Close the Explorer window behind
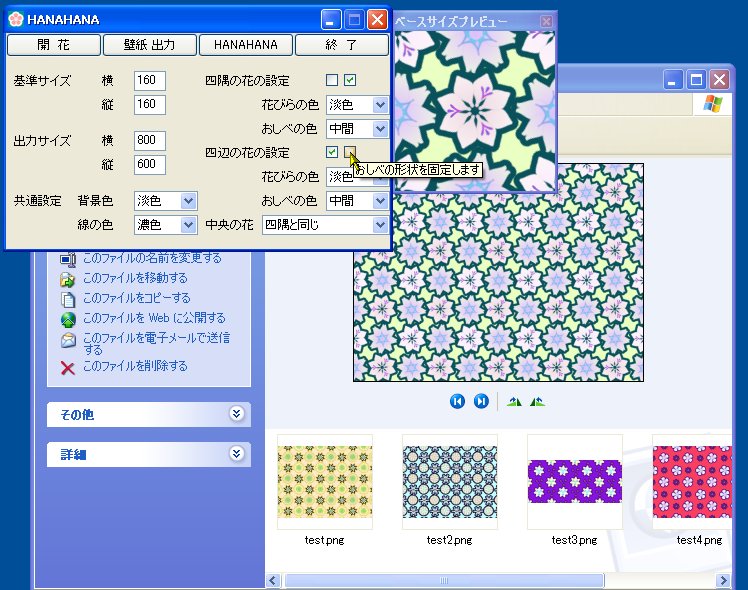This screenshot has width=748, height=590. 719,80
